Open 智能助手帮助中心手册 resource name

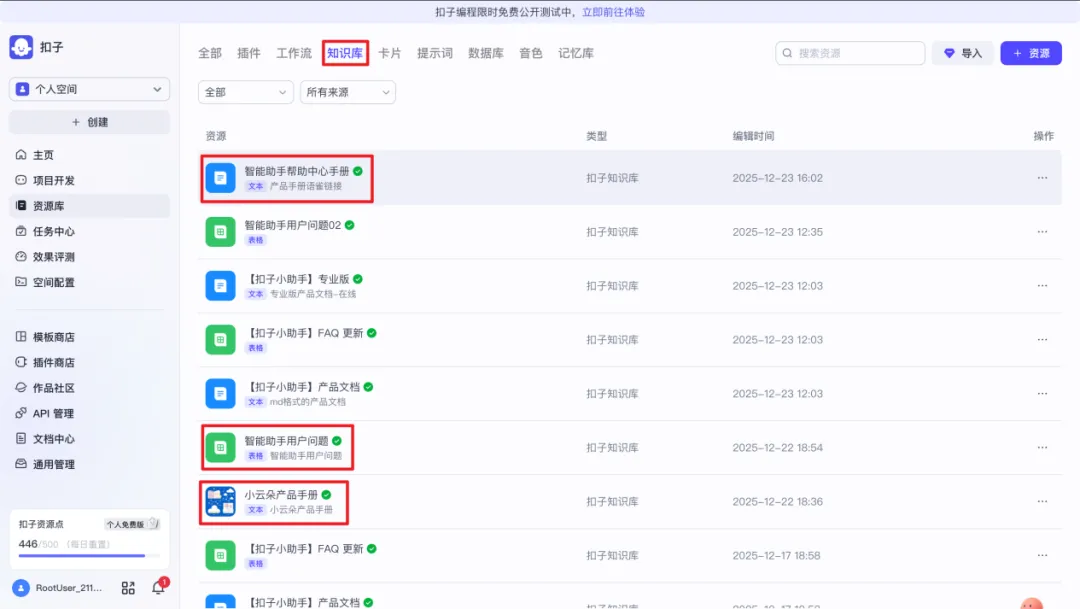(297, 171)
